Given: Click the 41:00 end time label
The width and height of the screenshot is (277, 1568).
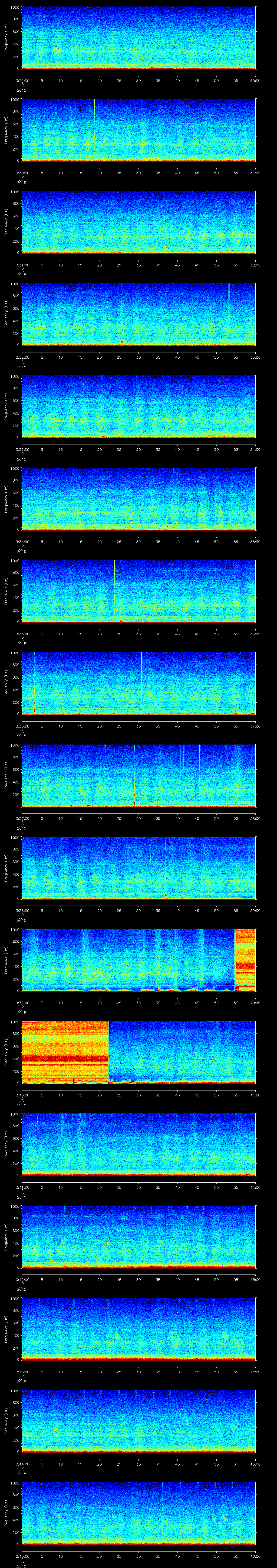Looking at the screenshot, I should [256, 1095].
